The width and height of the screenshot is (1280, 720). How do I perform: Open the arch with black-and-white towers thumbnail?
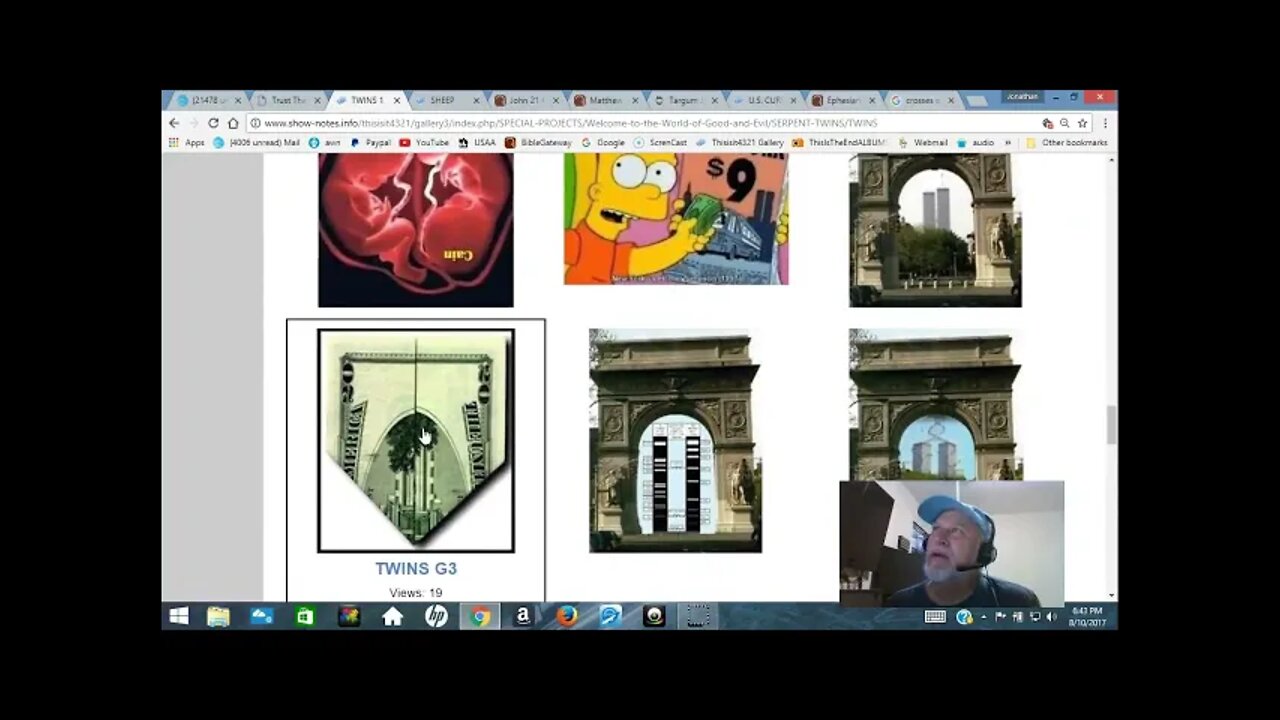click(675, 440)
